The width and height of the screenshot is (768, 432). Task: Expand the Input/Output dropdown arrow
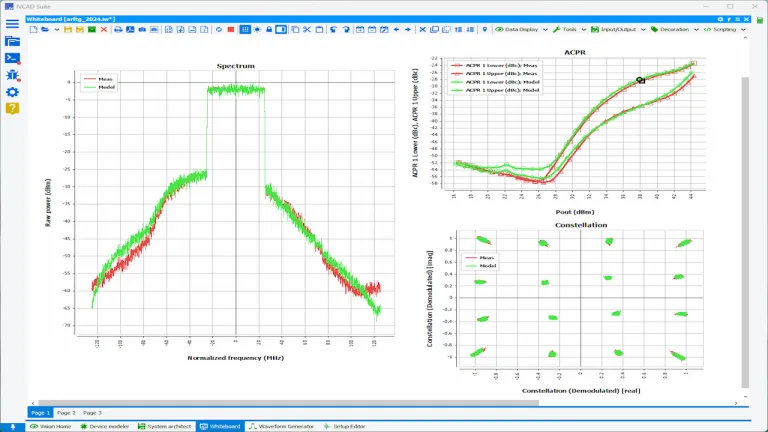point(643,29)
